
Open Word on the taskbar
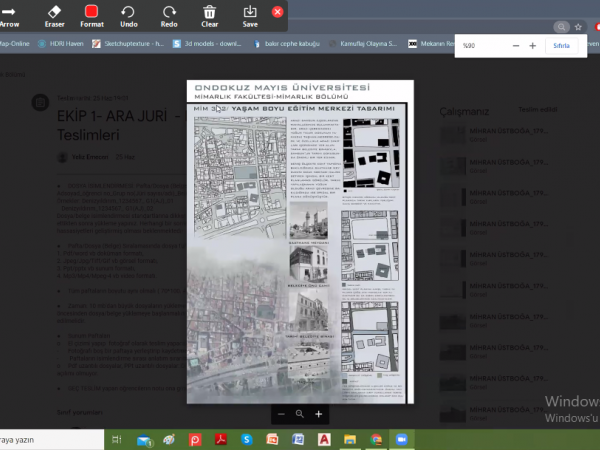click(x=298, y=440)
